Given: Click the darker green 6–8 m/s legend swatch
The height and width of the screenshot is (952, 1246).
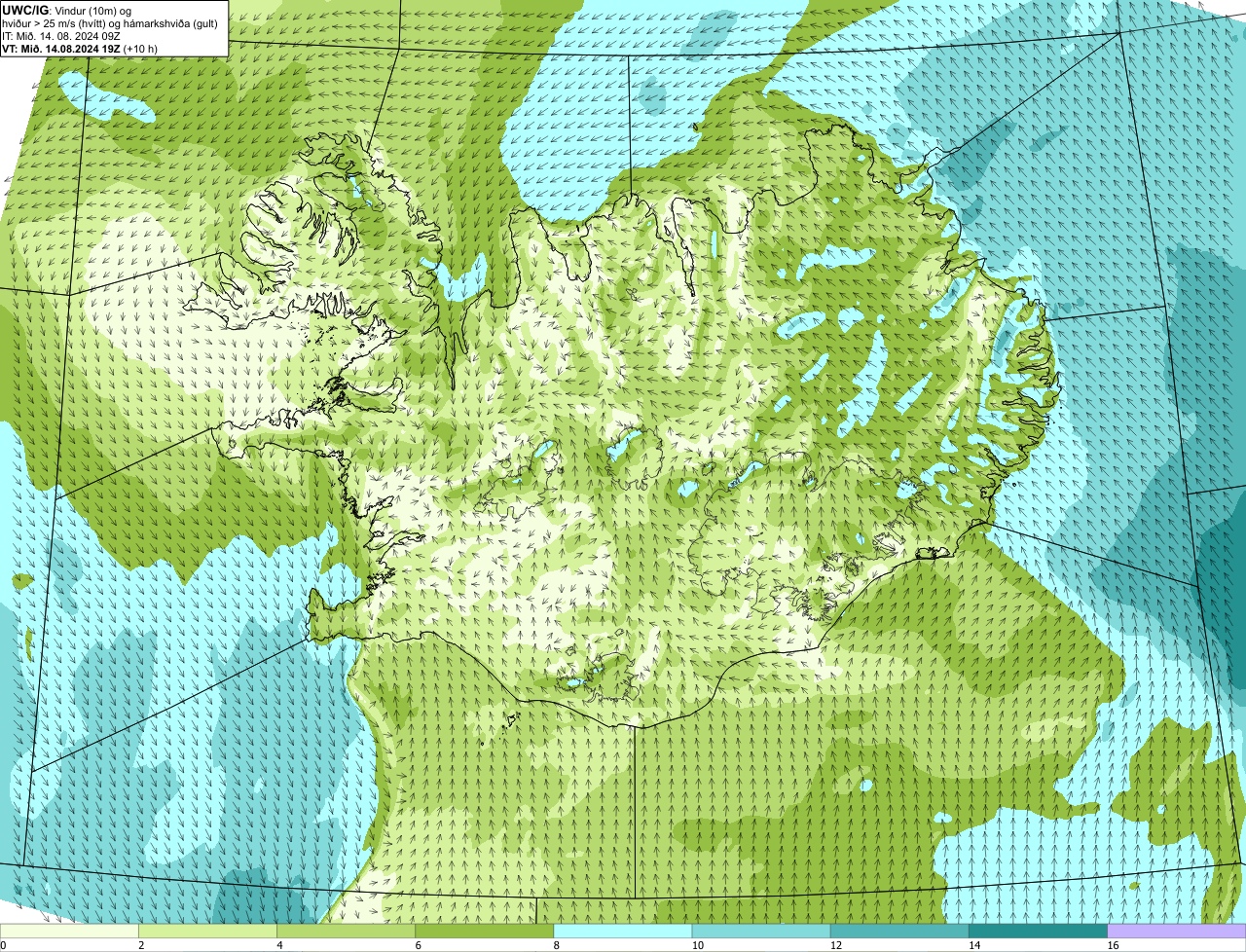Looking at the screenshot, I should coord(485,931).
